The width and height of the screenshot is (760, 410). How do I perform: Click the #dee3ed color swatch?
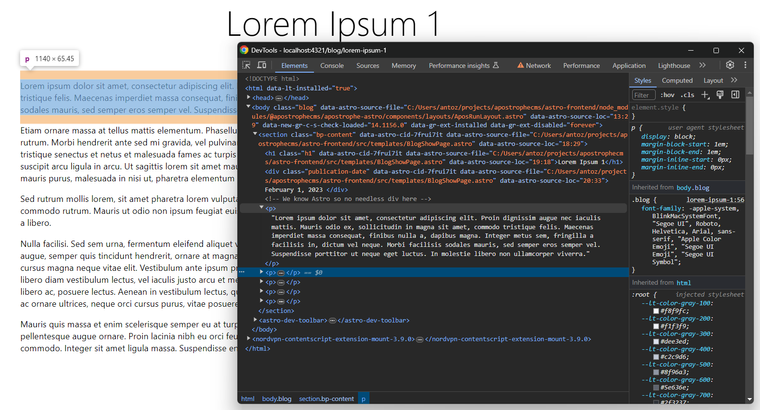click(x=656, y=342)
